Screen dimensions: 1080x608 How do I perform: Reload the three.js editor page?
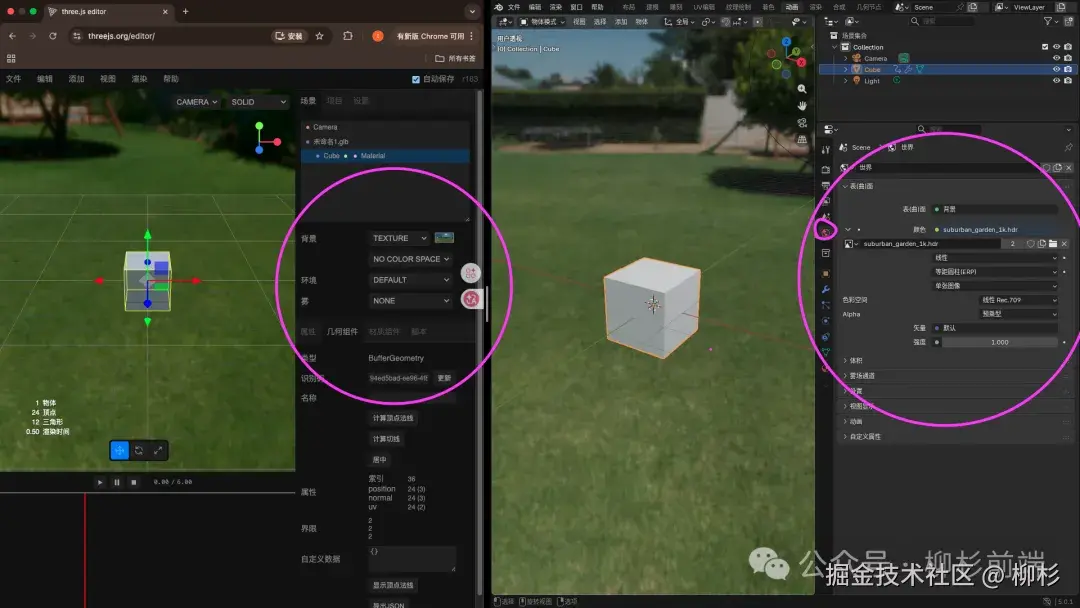tap(52, 36)
